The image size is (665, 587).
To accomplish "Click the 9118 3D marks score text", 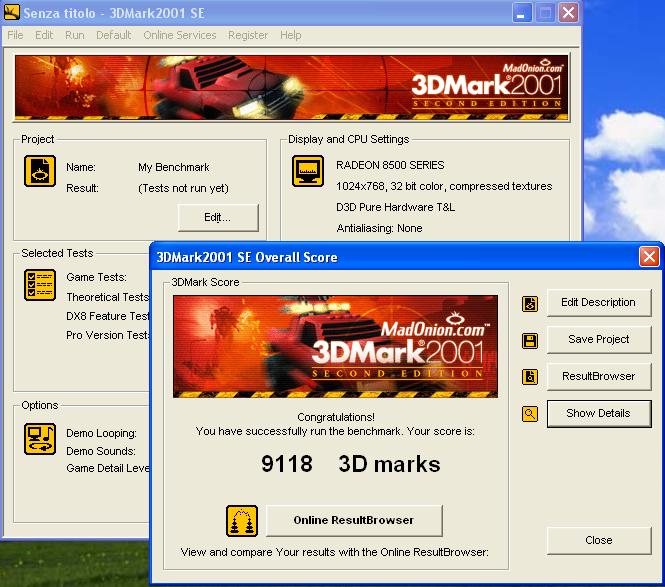I will pyautogui.click(x=351, y=464).
